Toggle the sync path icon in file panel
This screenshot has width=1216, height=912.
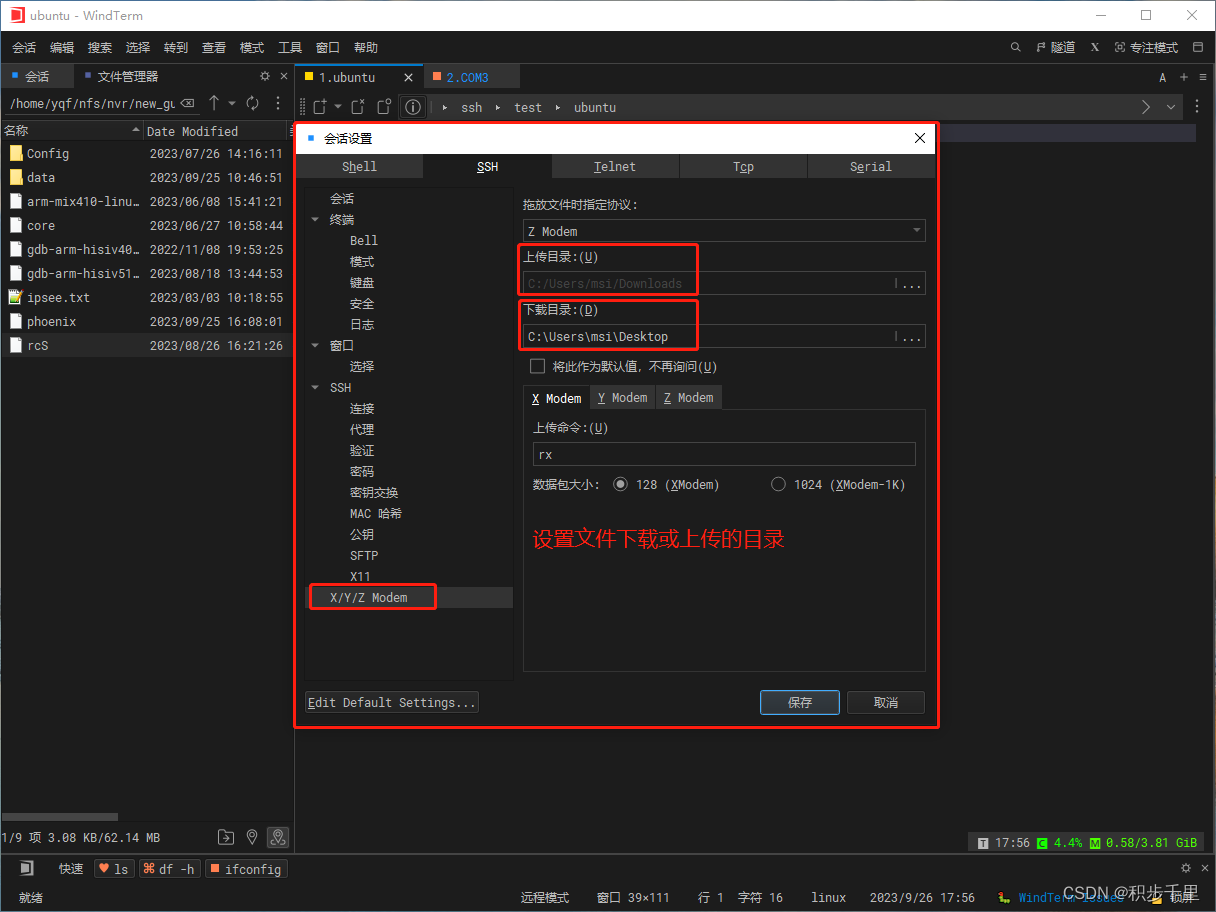point(278,837)
